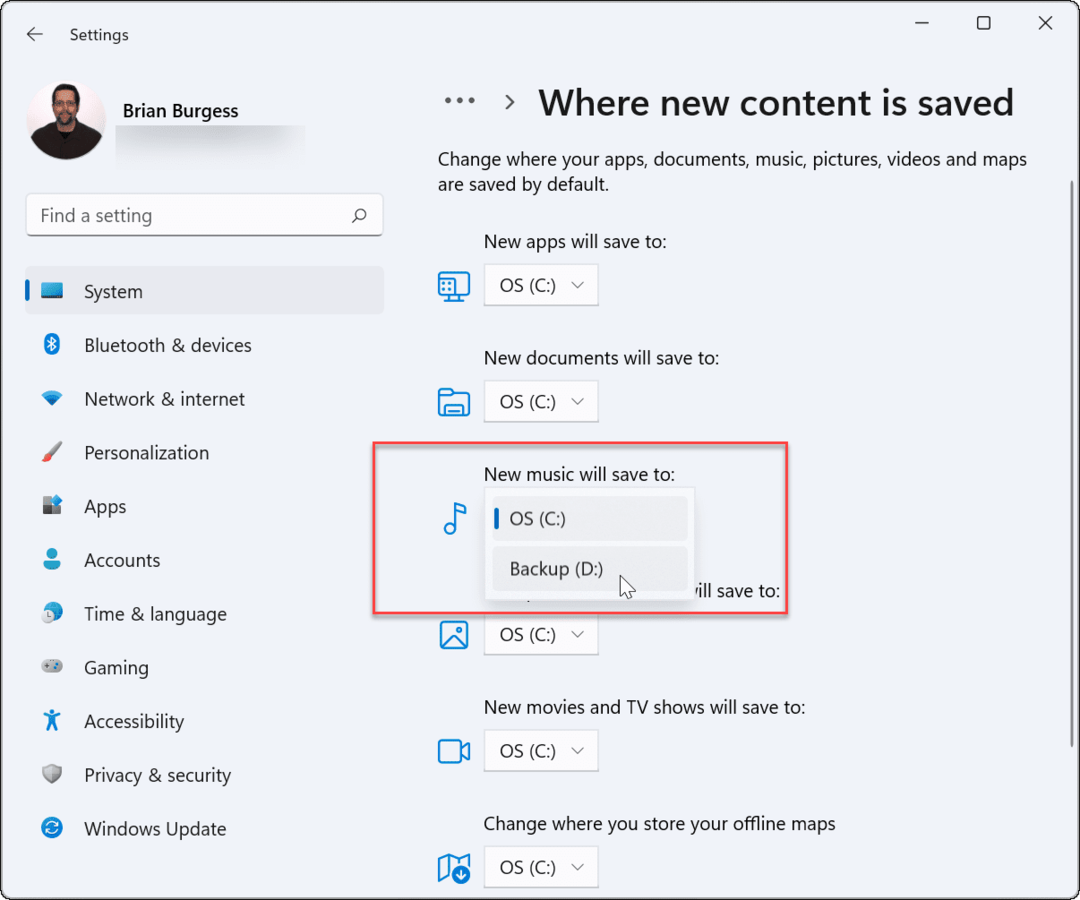The image size is (1080, 900).
Task: Click the Bluetooth & devices icon
Action: tap(52, 345)
